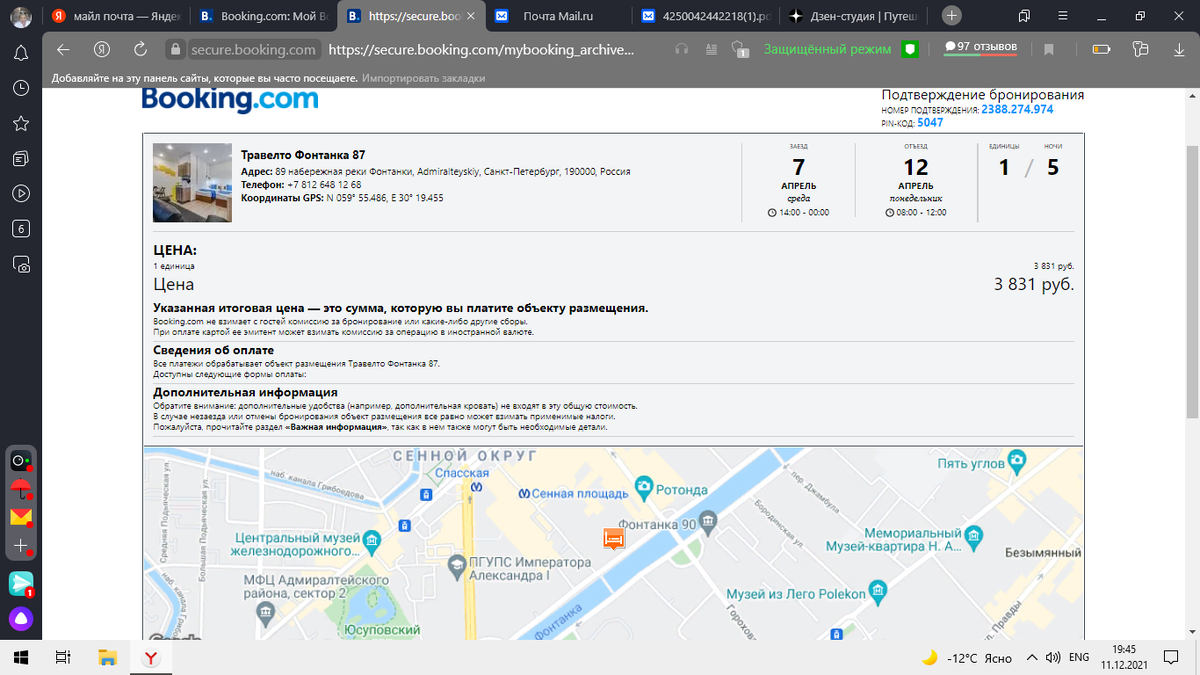This screenshot has height=675, width=1200.
Task: Open the user profile avatar
Action: [20, 17]
